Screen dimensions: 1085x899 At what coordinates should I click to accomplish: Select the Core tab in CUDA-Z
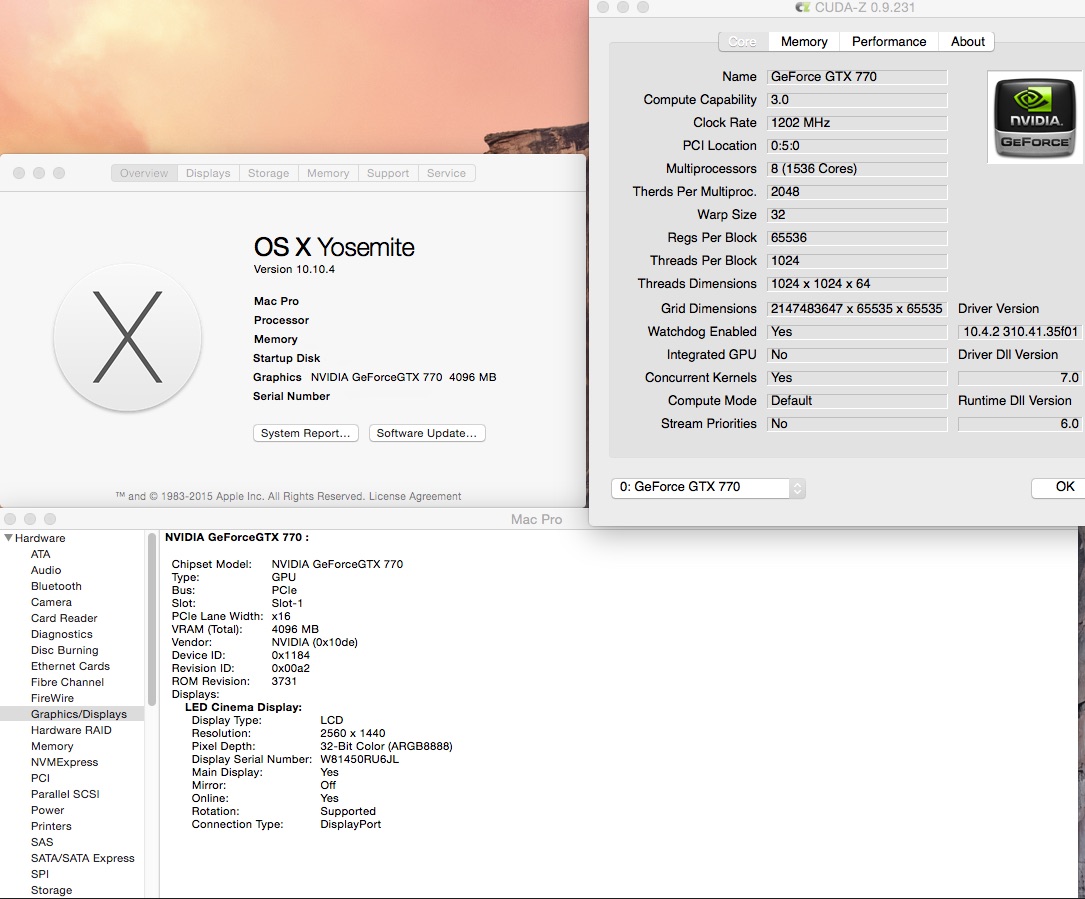tap(743, 42)
